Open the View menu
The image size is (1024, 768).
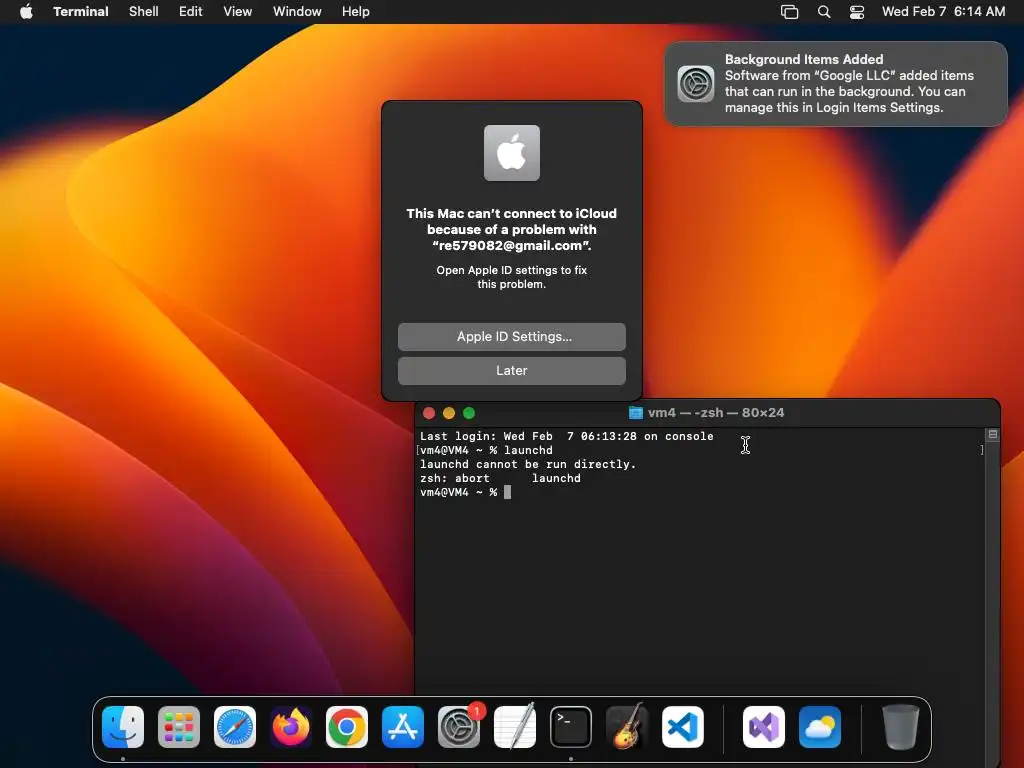(238, 12)
